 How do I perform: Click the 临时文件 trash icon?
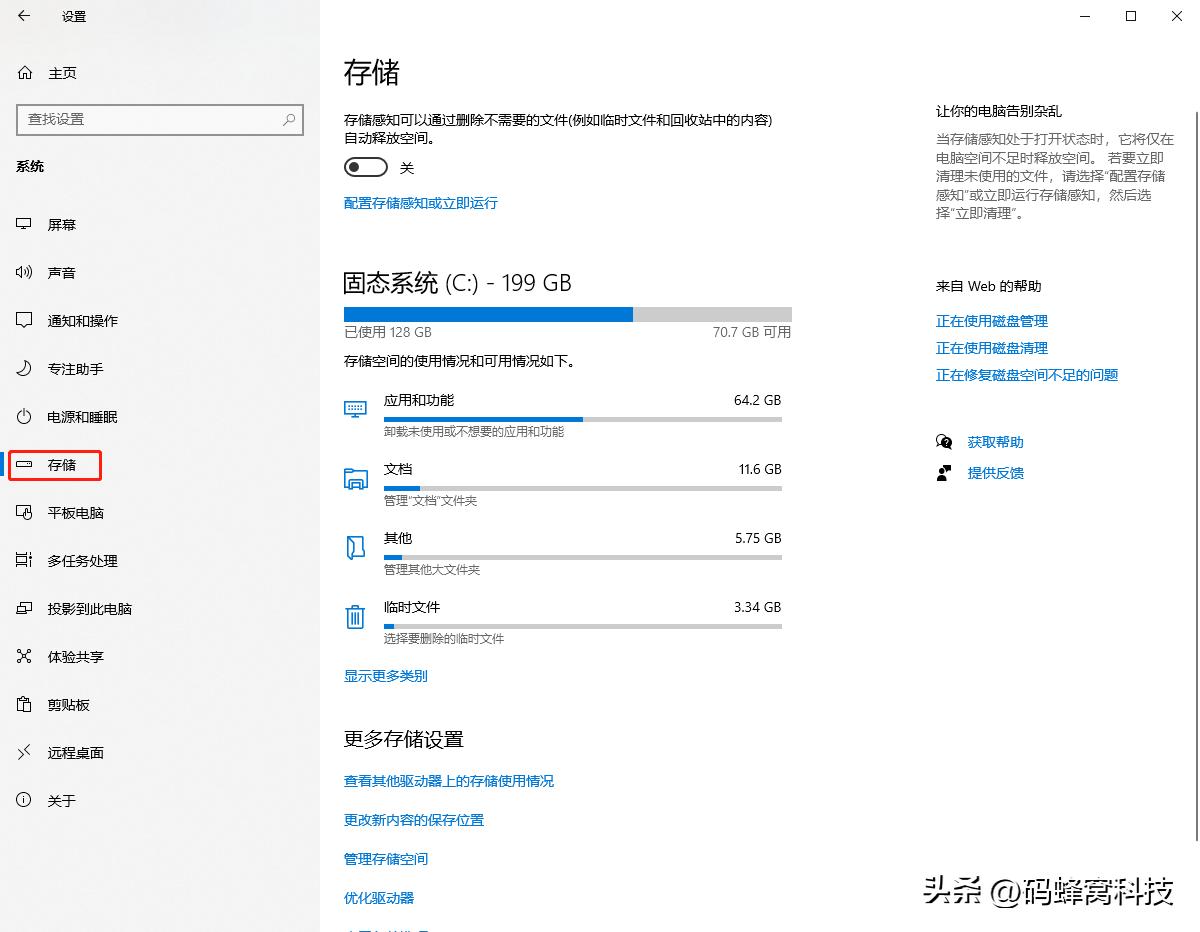[355, 616]
